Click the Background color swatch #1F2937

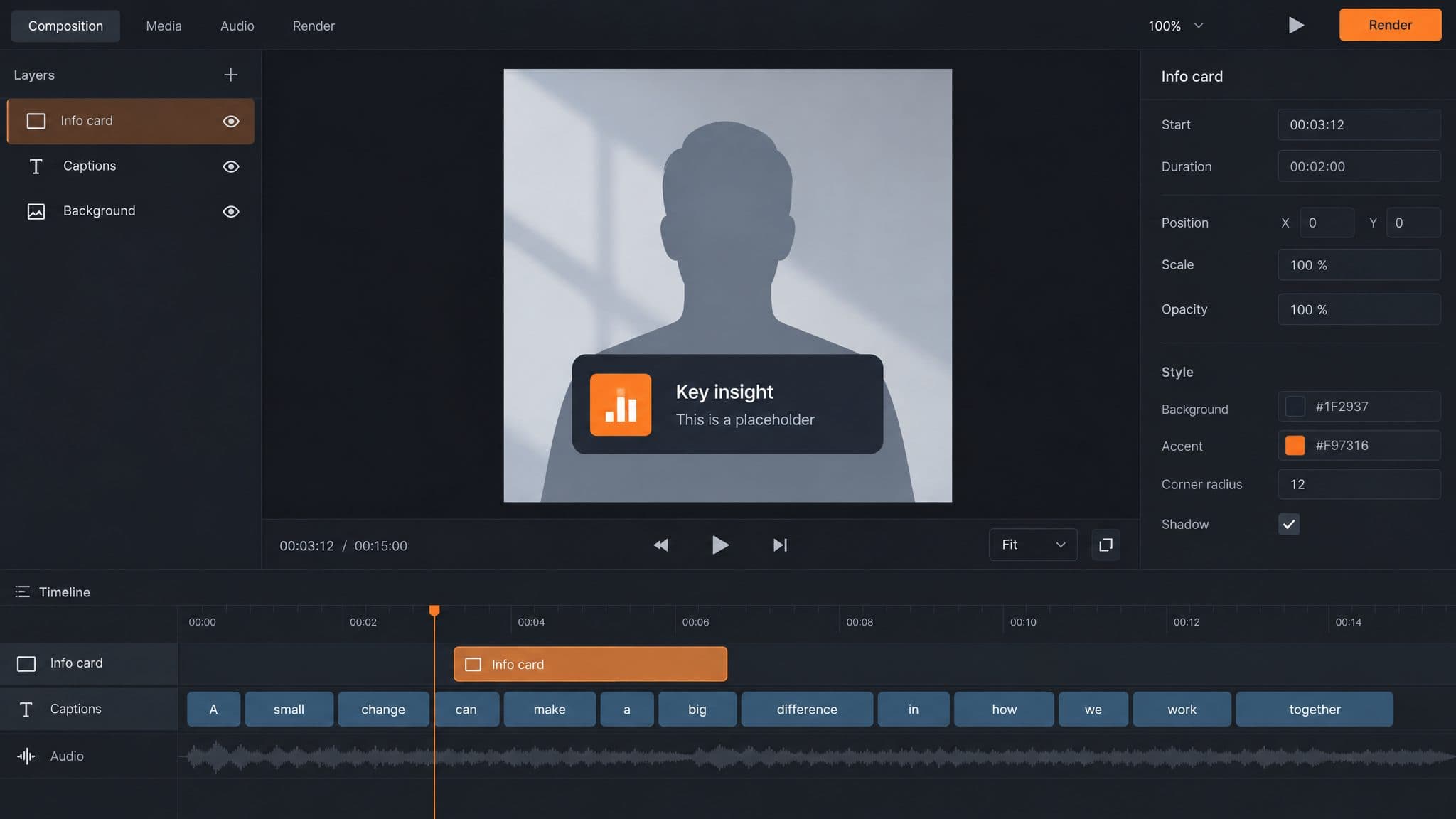(x=1295, y=407)
